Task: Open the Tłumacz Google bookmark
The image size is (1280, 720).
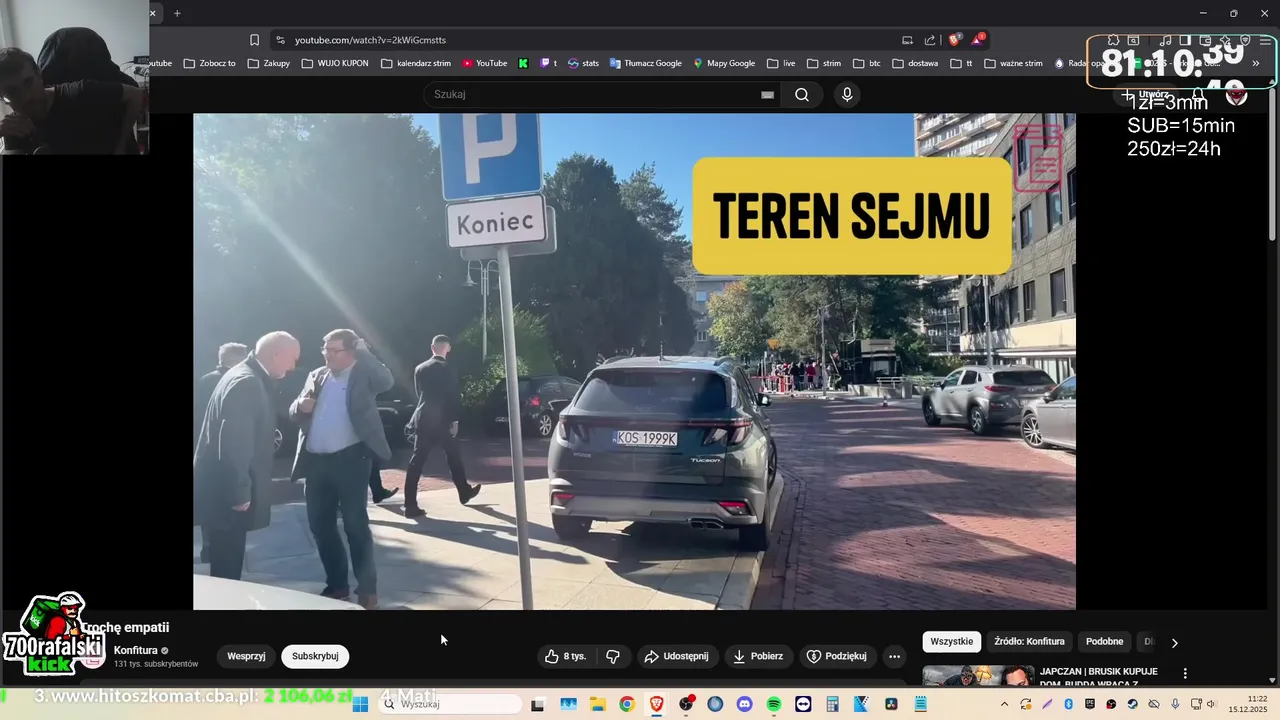Action: (645, 63)
